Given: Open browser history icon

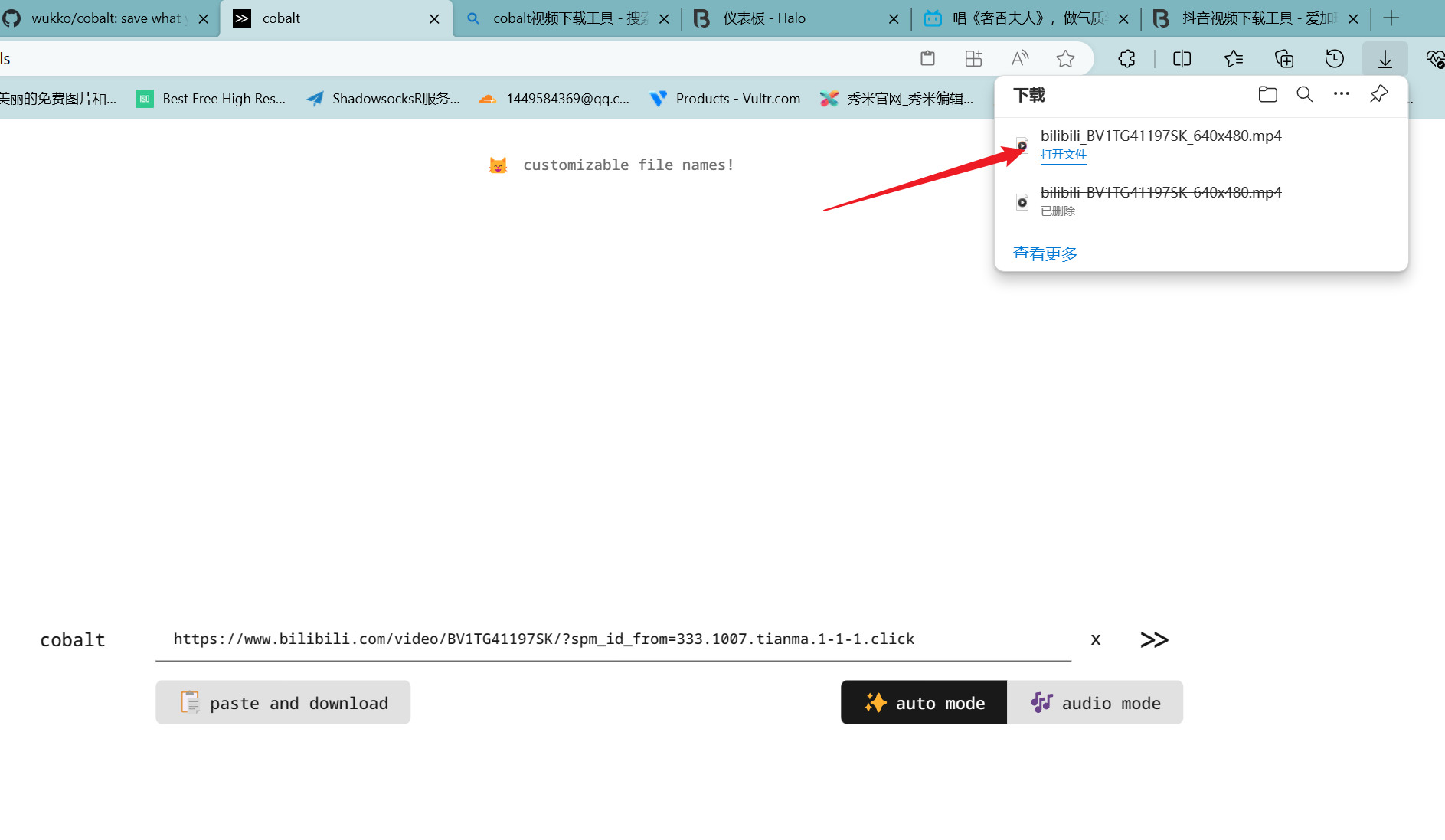Looking at the screenshot, I should [x=1334, y=59].
